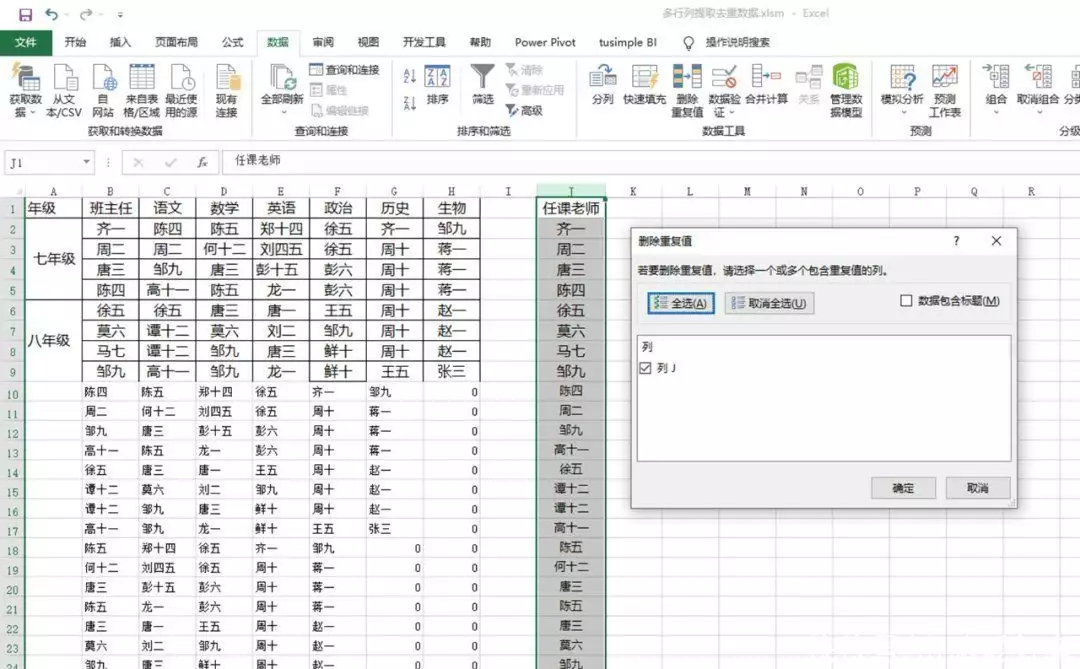Viewport: 1080px width, 669px height.
Task: Close the Remove Duplicates dialog
Action: click(x=996, y=240)
